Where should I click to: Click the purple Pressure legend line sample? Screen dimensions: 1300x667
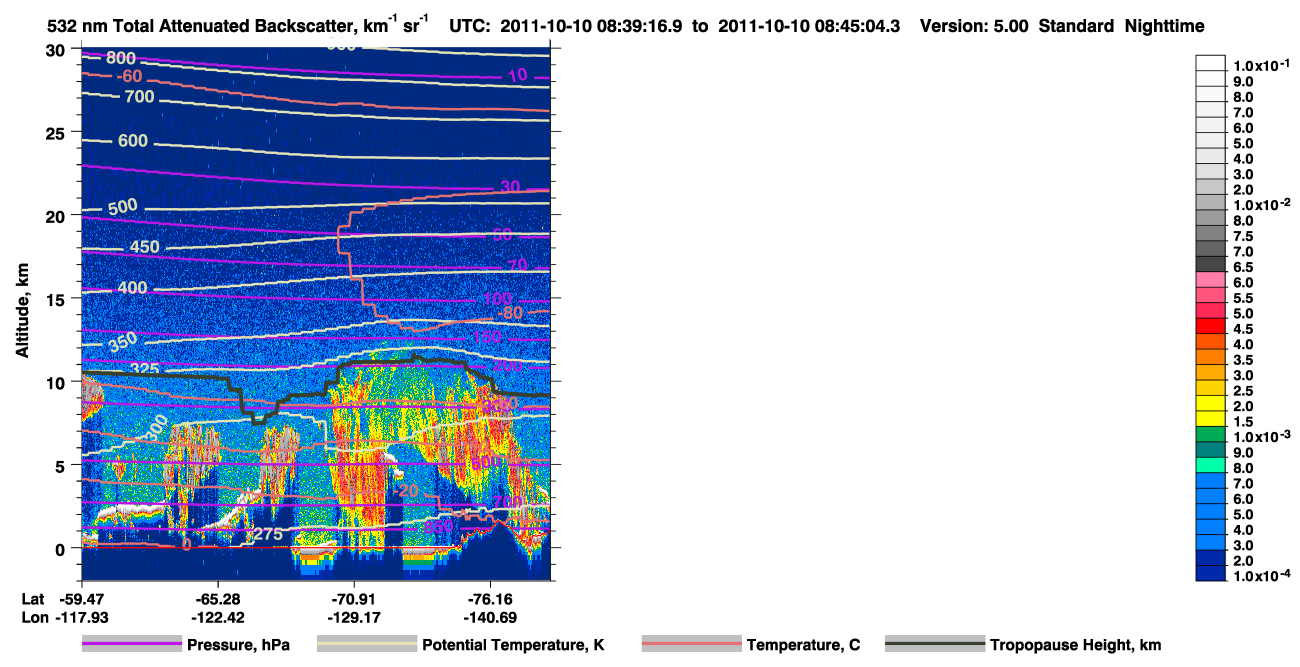pos(131,645)
